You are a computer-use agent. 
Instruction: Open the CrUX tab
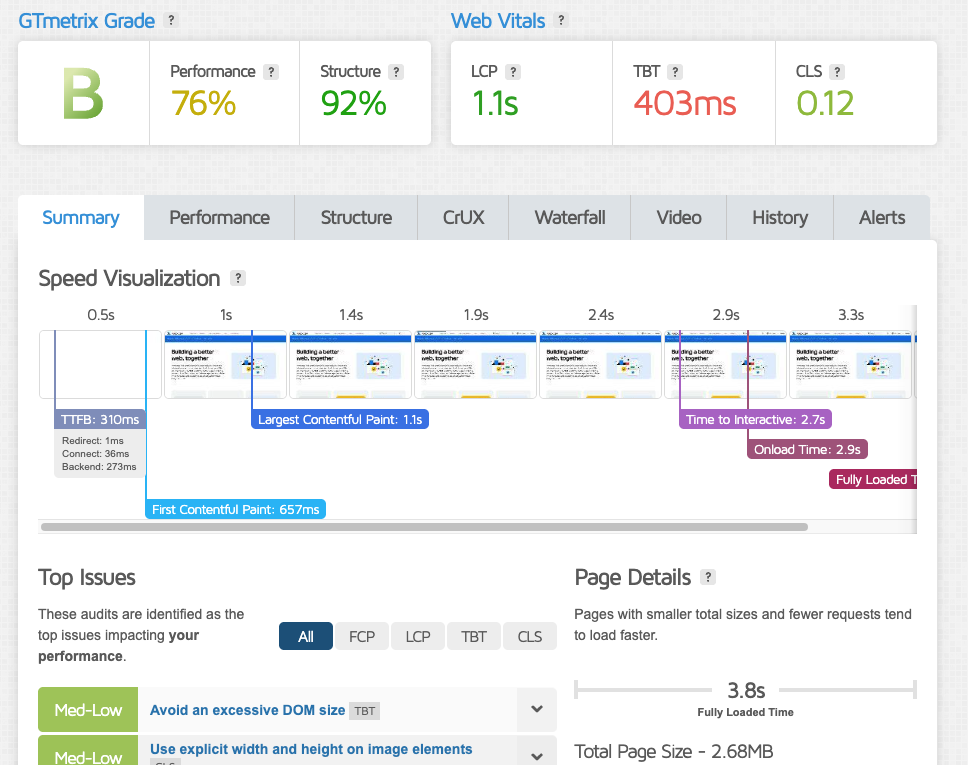click(462, 217)
